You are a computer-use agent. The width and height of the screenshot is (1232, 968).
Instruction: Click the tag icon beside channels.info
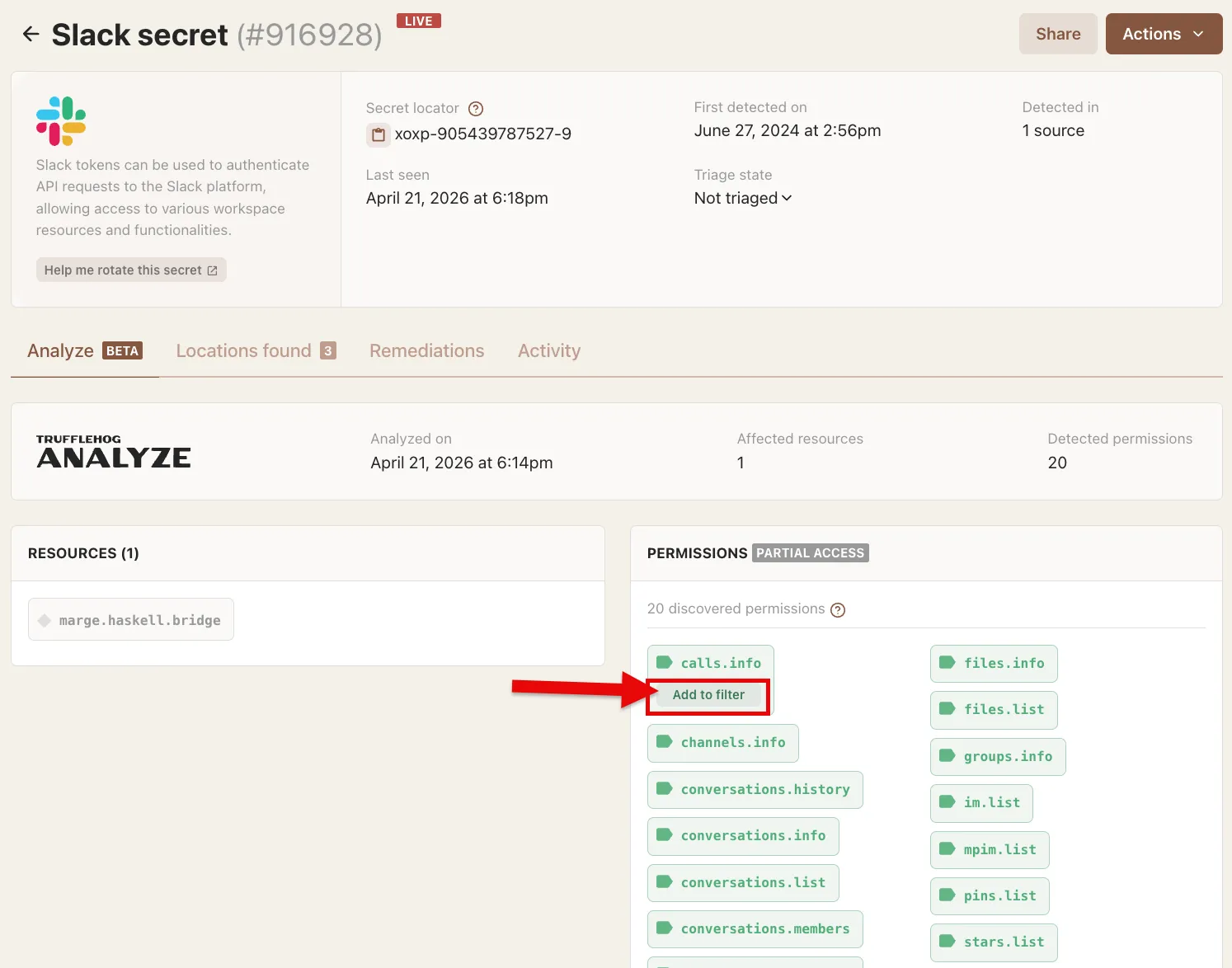coord(664,741)
